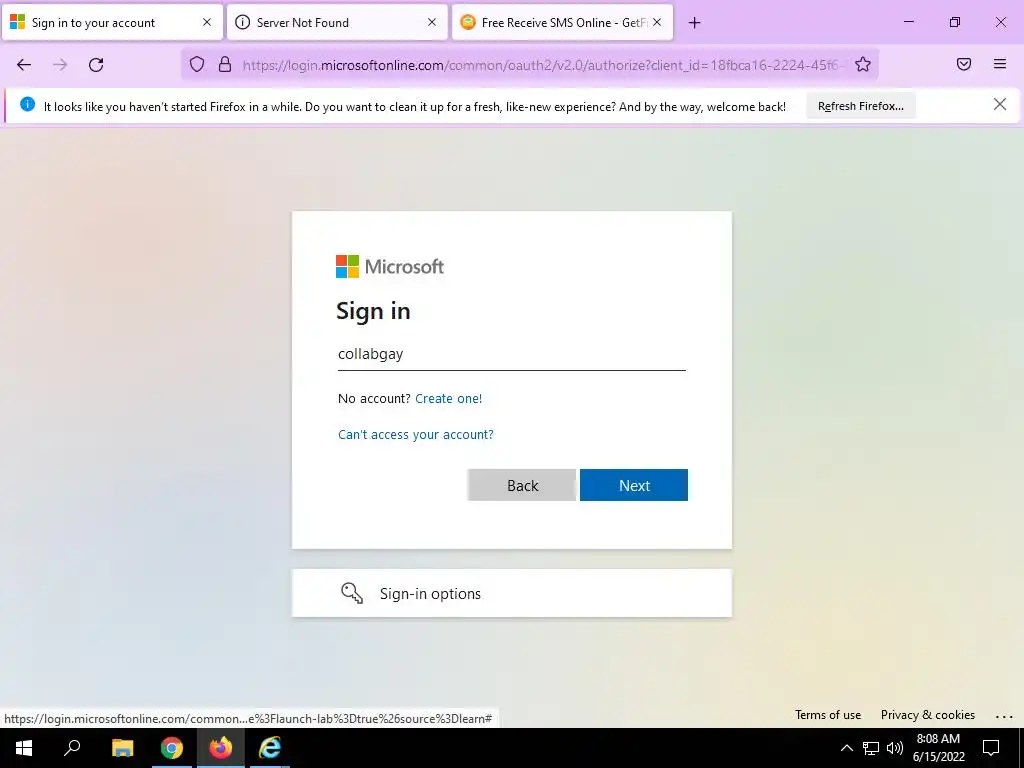1024x768 pixels.
Task: Open Sign-in options
Action: coord(511,593)
